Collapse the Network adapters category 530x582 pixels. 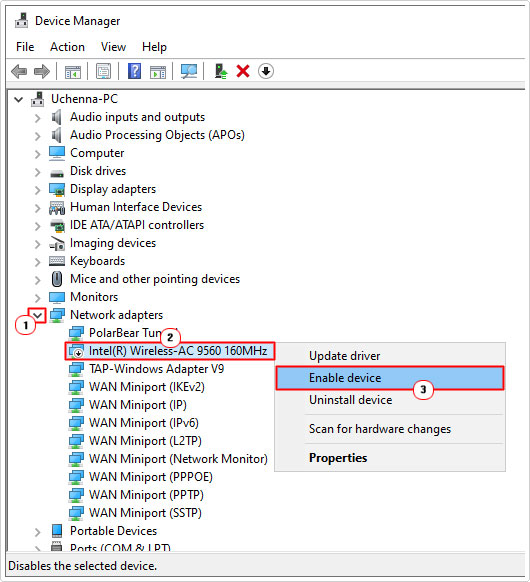37,315
